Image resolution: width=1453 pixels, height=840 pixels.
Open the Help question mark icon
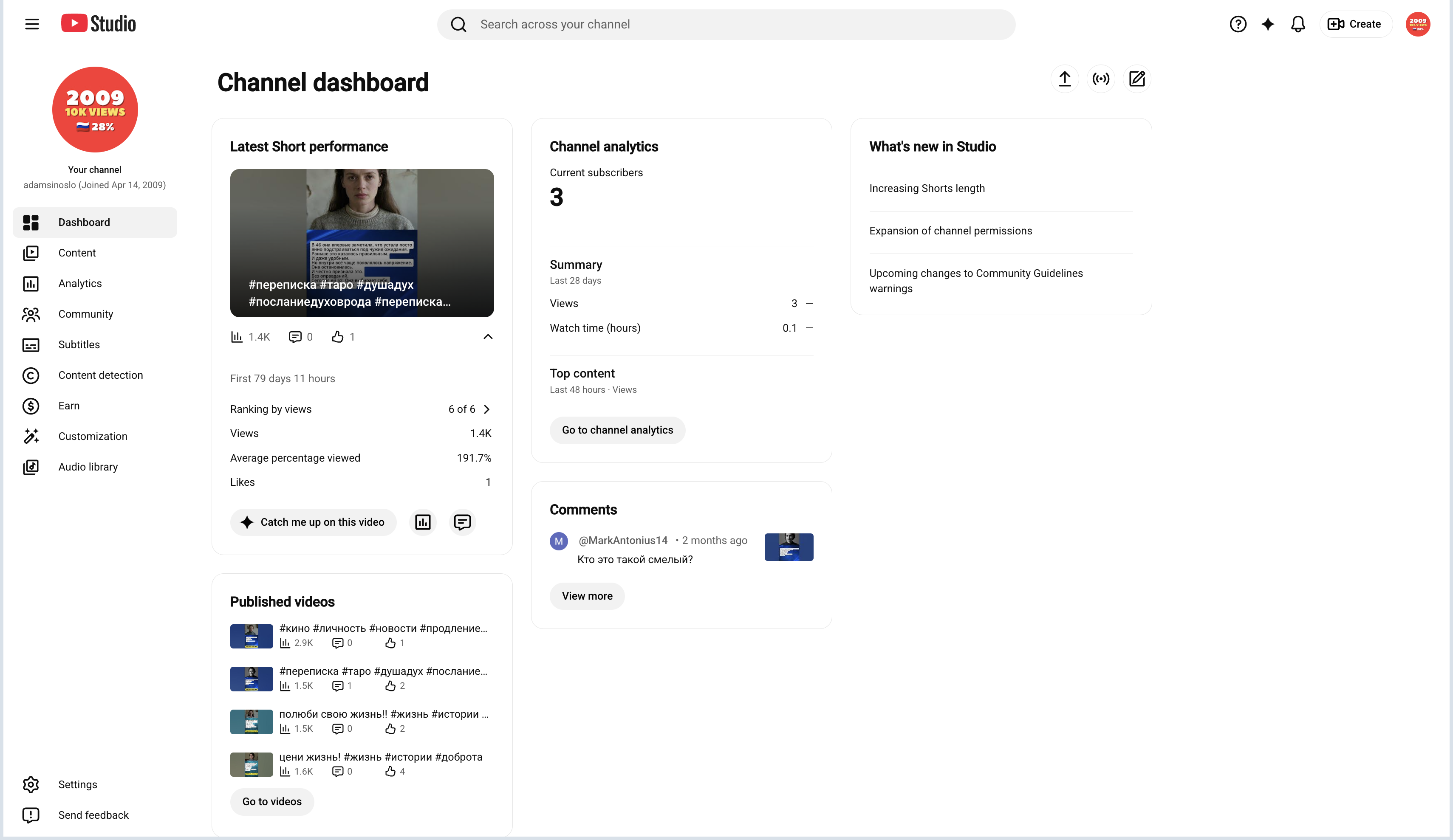[x=1237, y=24]
